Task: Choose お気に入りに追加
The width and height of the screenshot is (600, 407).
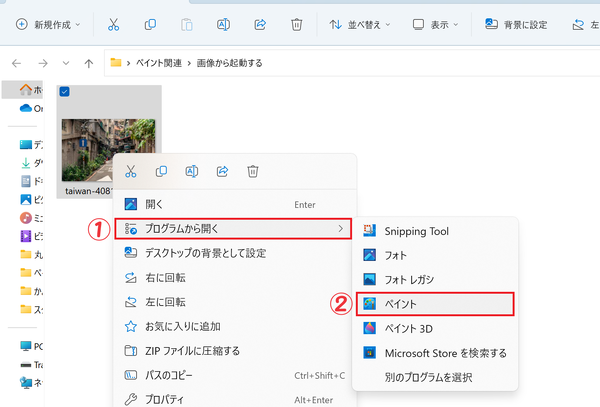Action: click(x=235, y=326)
